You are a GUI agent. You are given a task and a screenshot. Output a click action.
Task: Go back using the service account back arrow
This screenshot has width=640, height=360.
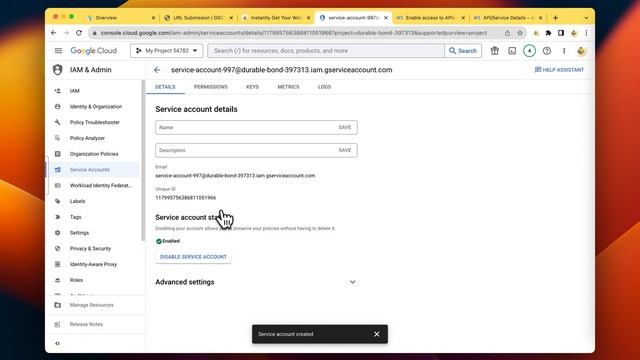point(157,70)
